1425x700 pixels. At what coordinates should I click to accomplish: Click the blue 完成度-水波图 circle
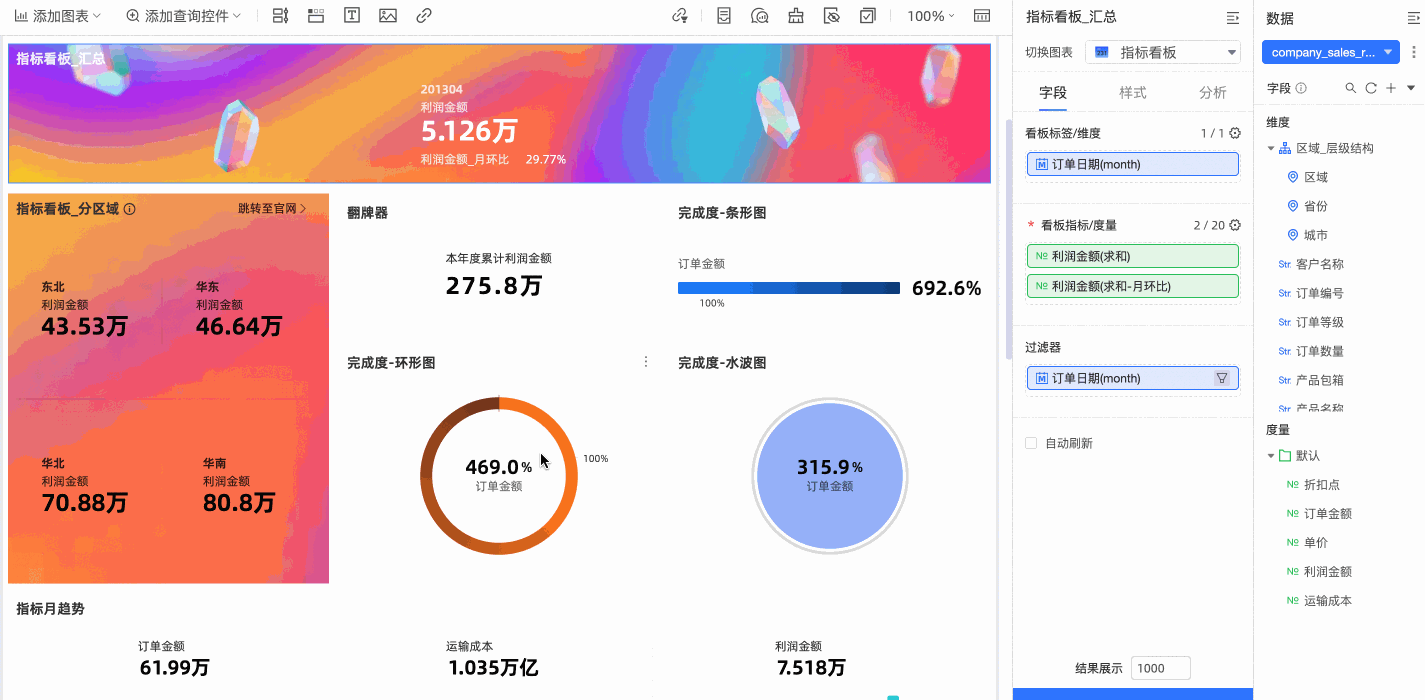[x=829, y=476]
